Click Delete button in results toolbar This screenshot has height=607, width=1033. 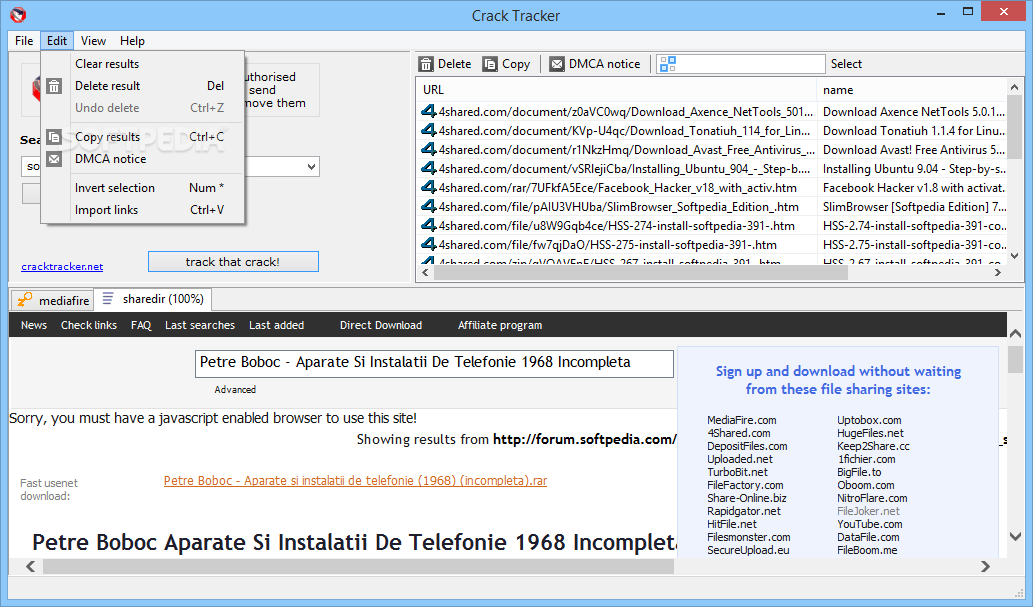coord(446,64)
